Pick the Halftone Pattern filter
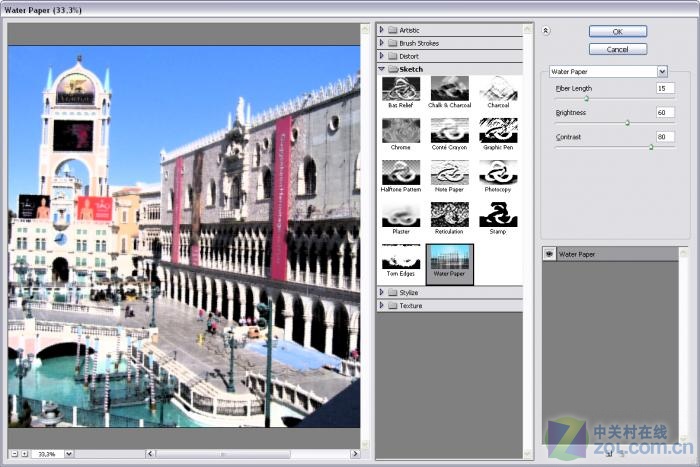The width and height of the screenshot is (700, 467). (400, 173)
